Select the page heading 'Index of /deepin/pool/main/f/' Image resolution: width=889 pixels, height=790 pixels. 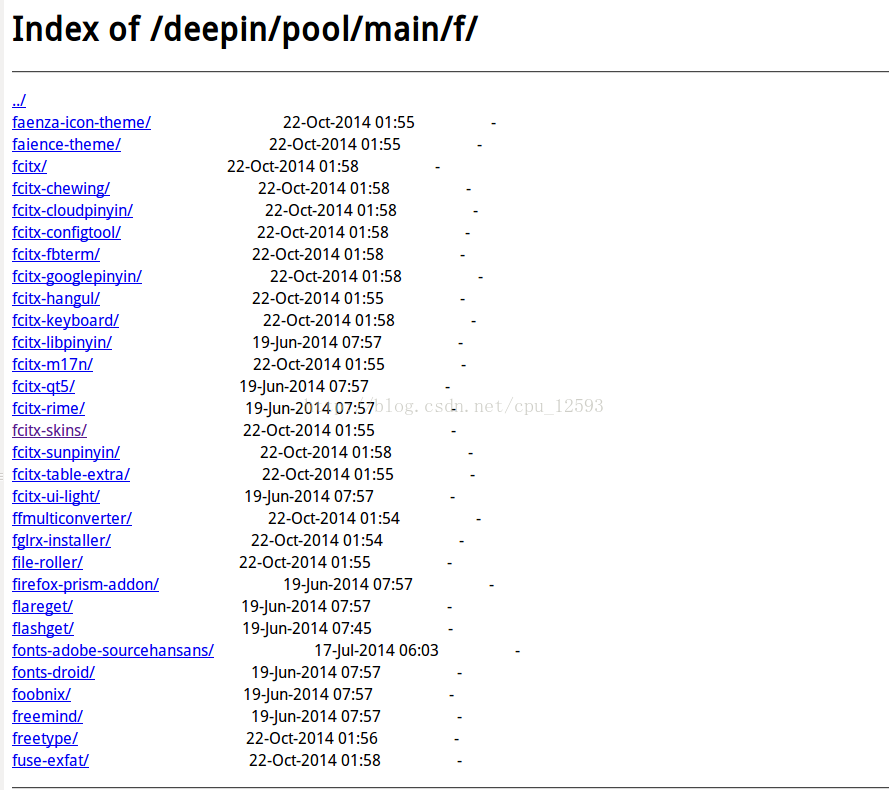coord(245,29)
